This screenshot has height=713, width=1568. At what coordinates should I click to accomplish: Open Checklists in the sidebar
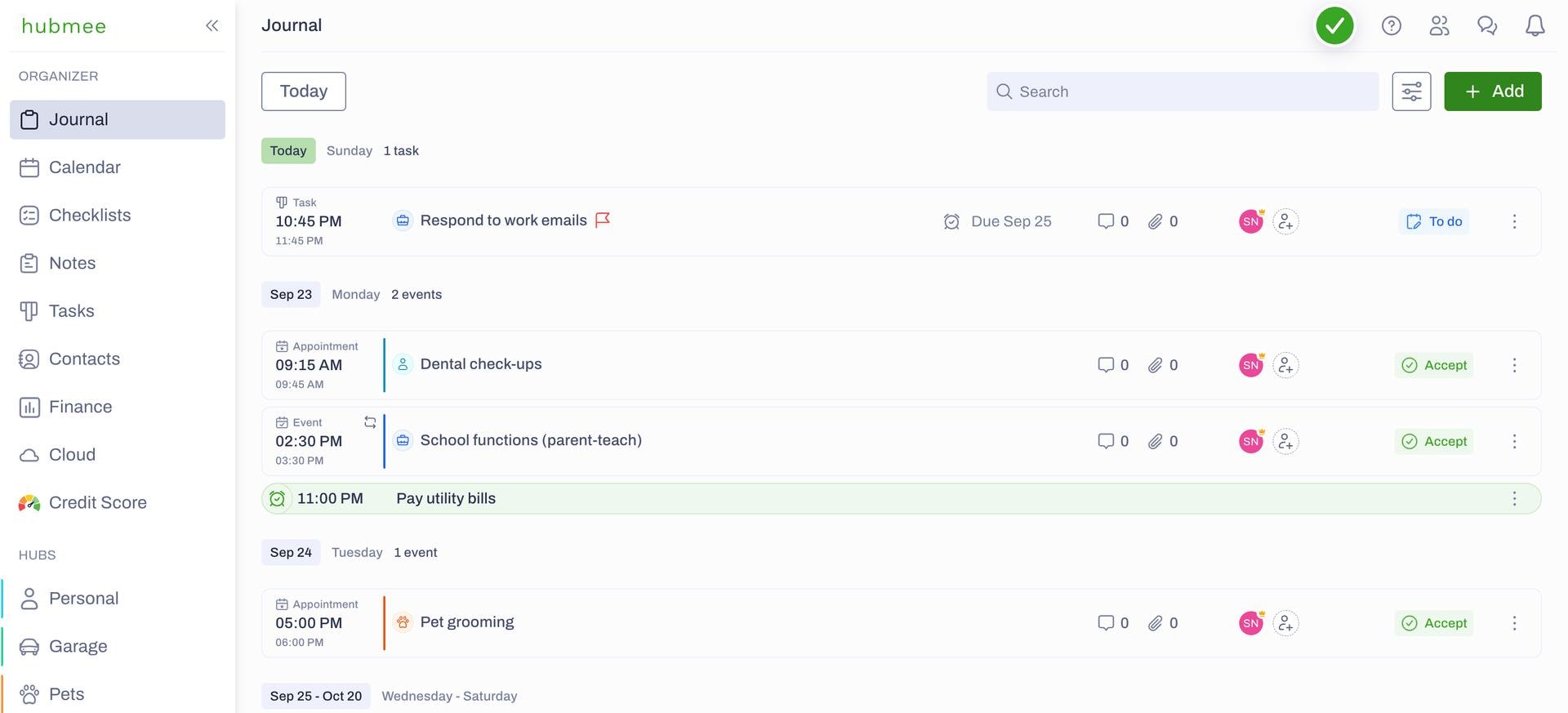point(118,216)
